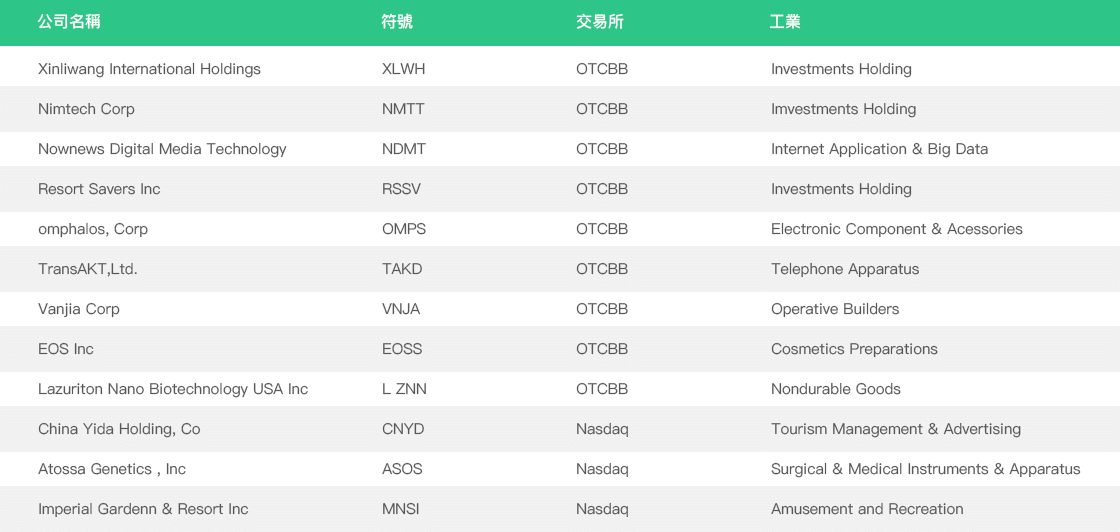
Task: Open Nownews Digital Media Technology entry
Action: pyautogui.click(x=162, y=149)
